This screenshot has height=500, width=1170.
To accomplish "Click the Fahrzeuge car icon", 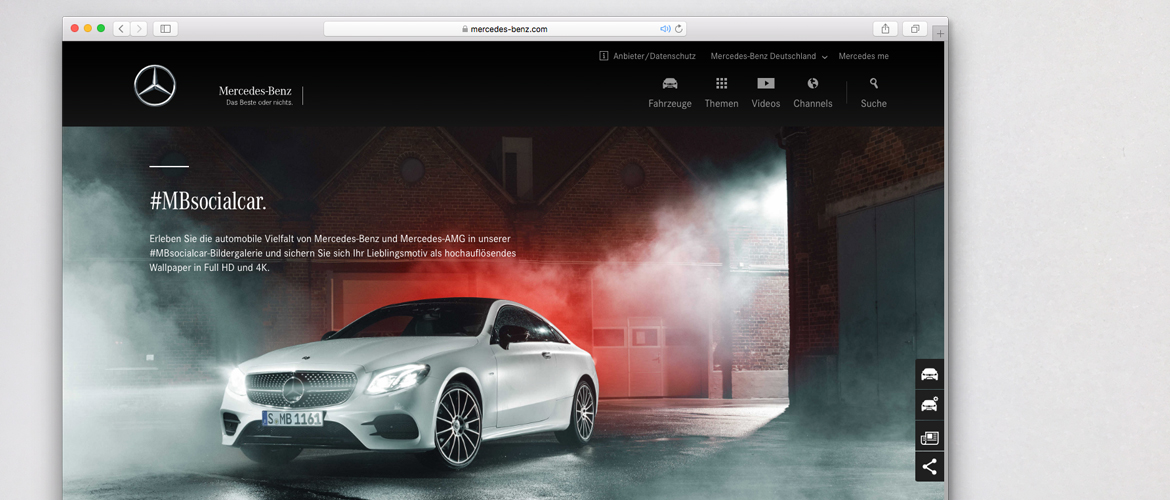I will tap(670, 83).
